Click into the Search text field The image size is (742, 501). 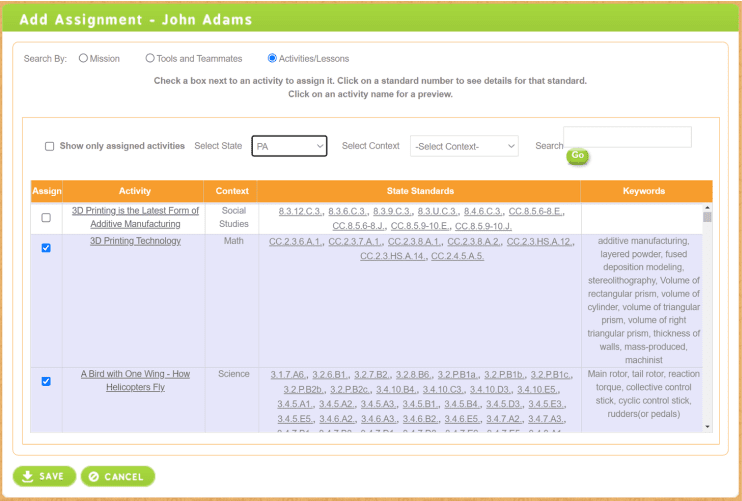coord(627,137)
